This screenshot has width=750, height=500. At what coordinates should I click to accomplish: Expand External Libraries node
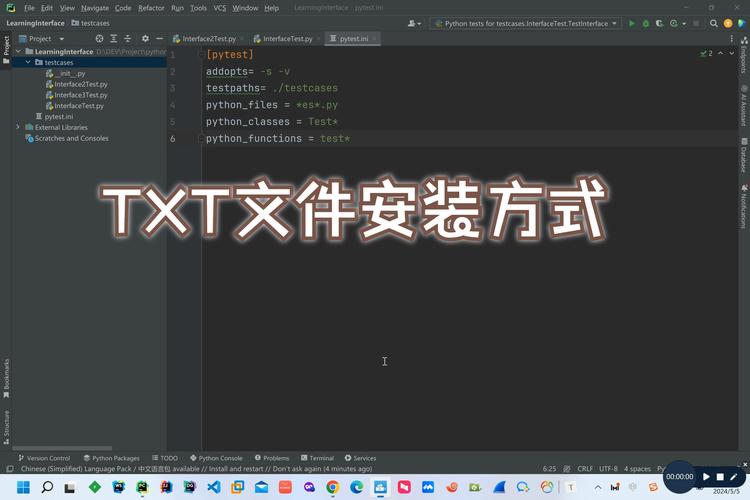pyautogui.click(x=18, y=128)
